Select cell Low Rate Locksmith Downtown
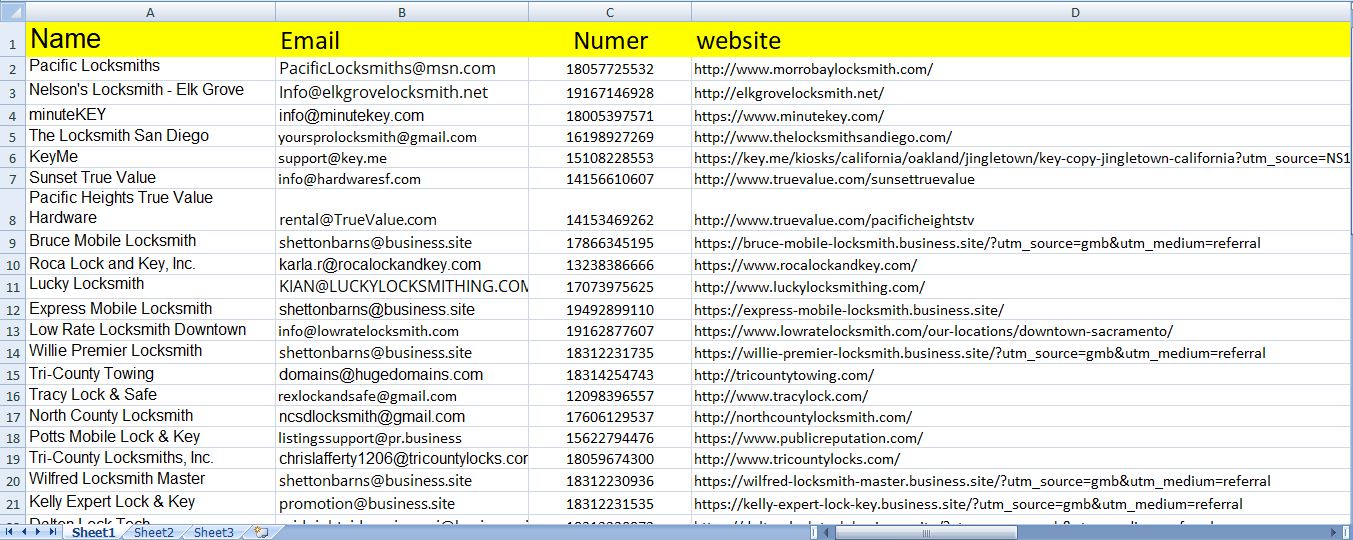Image resolution: width=1353 pixels, height=540 pixels. [x=150, y=331]
